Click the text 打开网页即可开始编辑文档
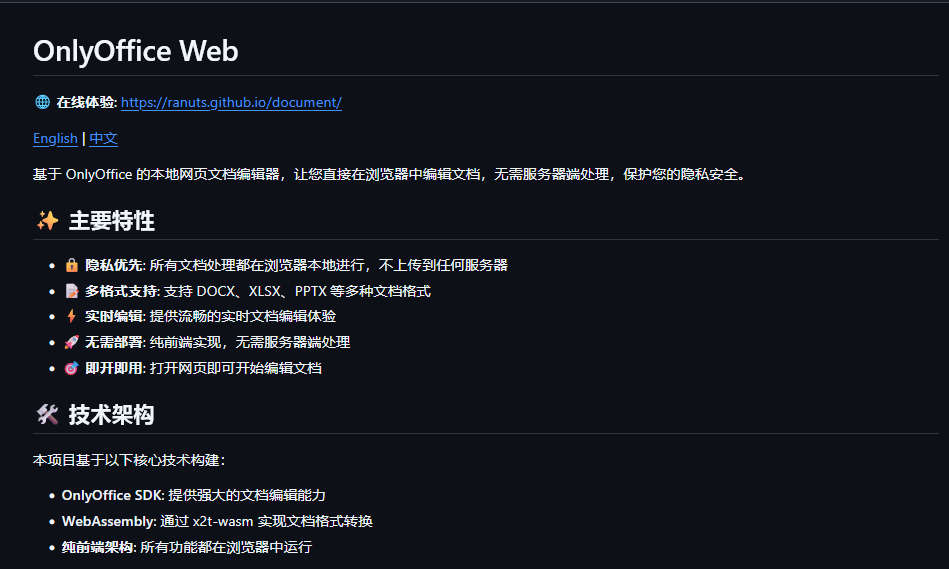This screenshot has height=569, width=949. [x=235, y=368]
